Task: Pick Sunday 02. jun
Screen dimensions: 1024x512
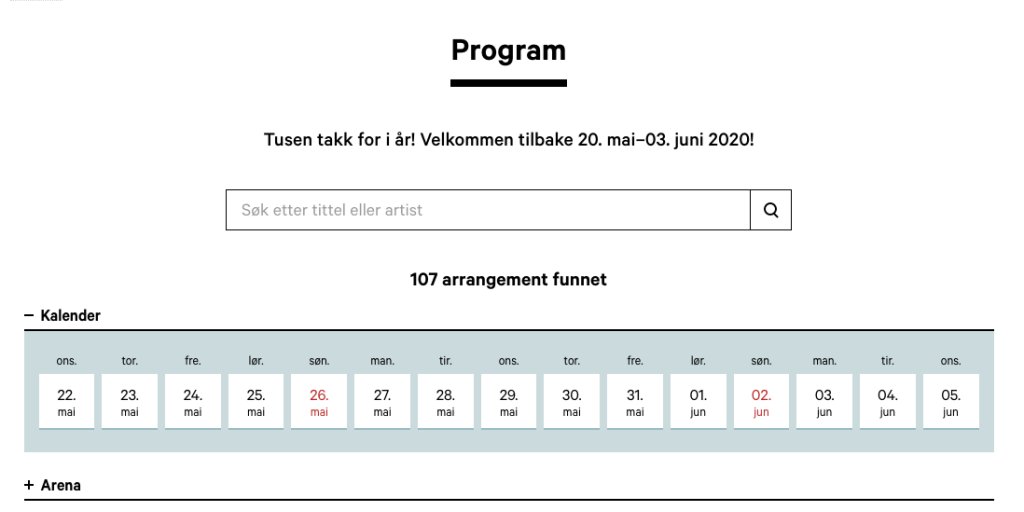Action: [x=761, y=401]
